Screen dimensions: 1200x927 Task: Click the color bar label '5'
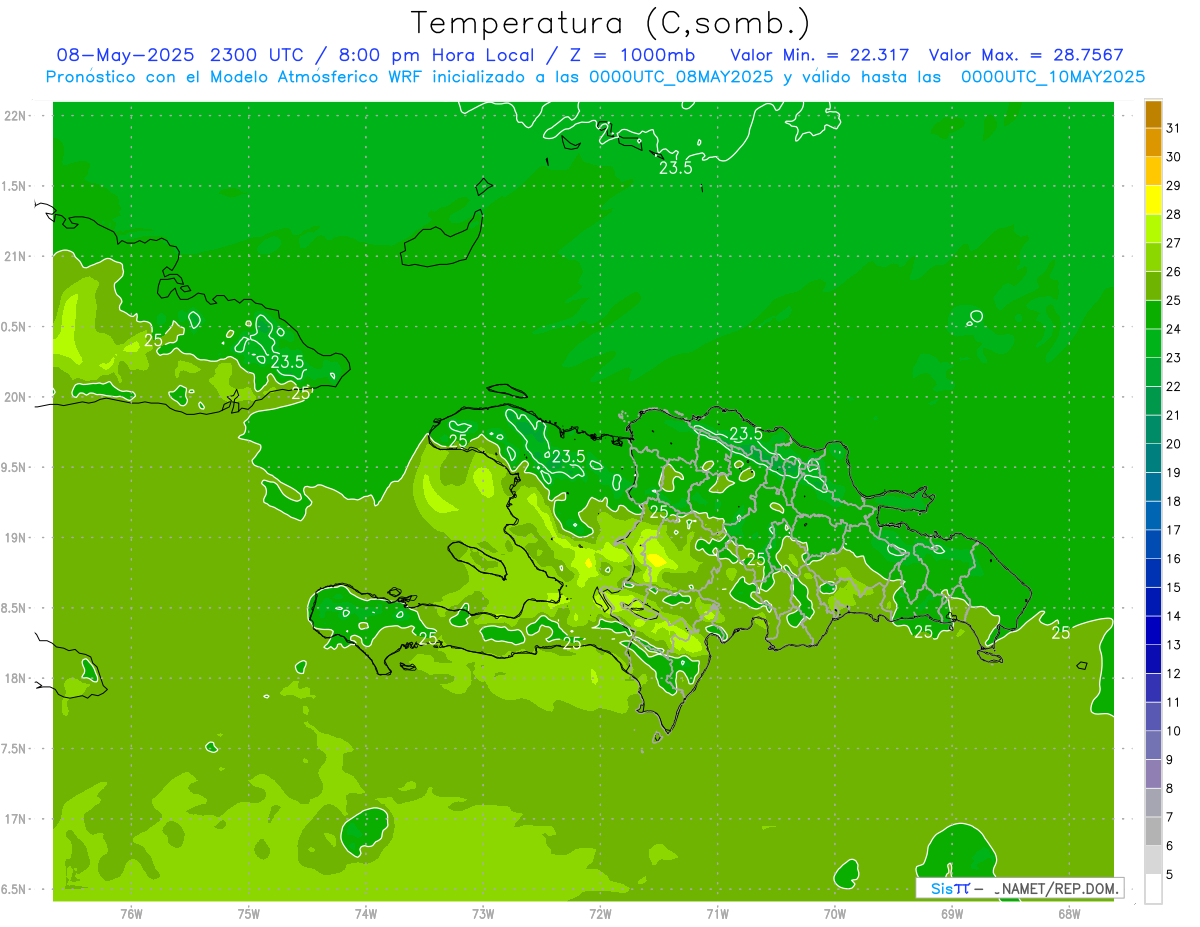(x=1170, y=874)
